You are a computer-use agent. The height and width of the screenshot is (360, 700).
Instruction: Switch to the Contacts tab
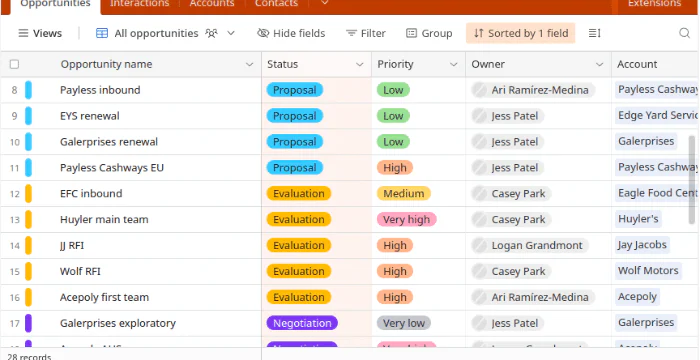(x=276, y=4)
